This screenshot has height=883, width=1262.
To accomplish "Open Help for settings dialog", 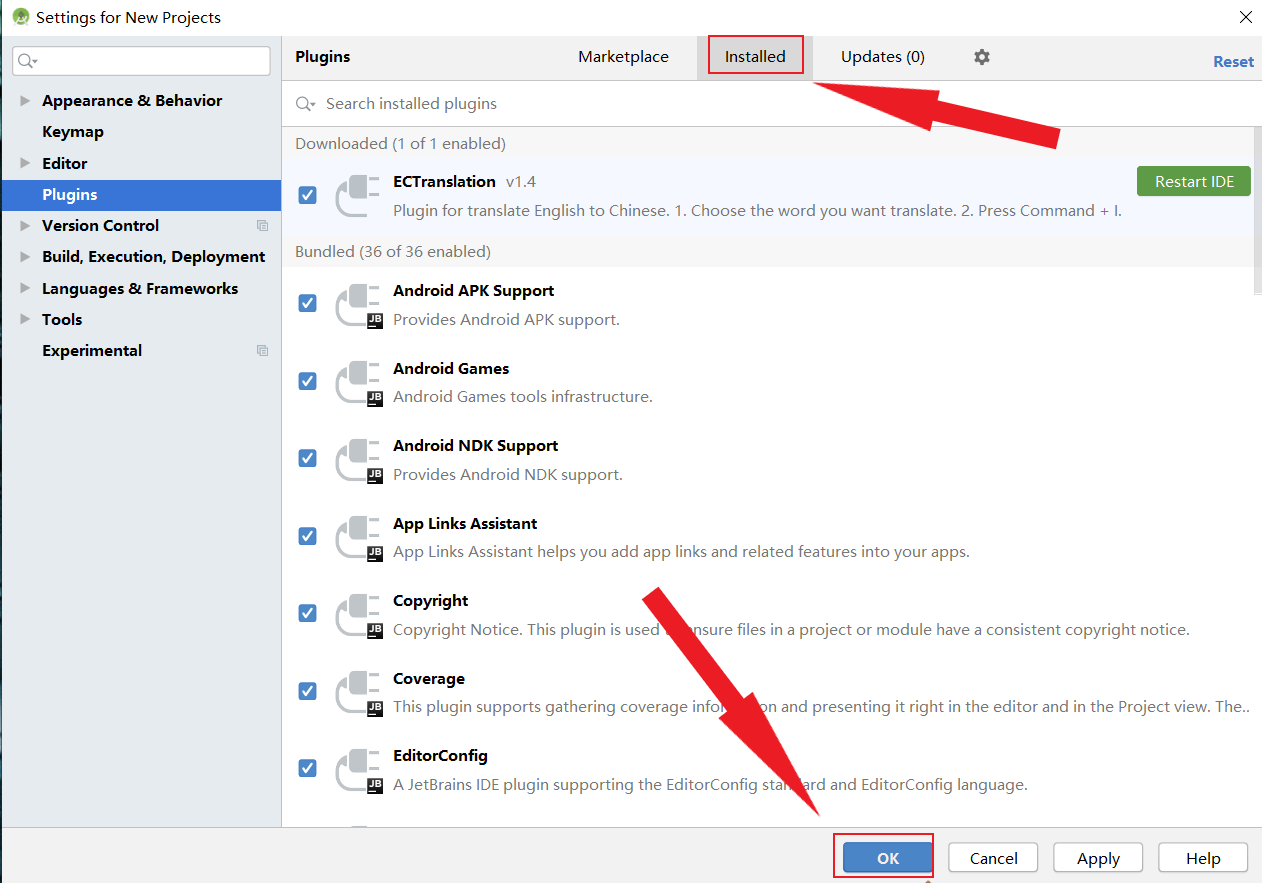I will 1203,858.
